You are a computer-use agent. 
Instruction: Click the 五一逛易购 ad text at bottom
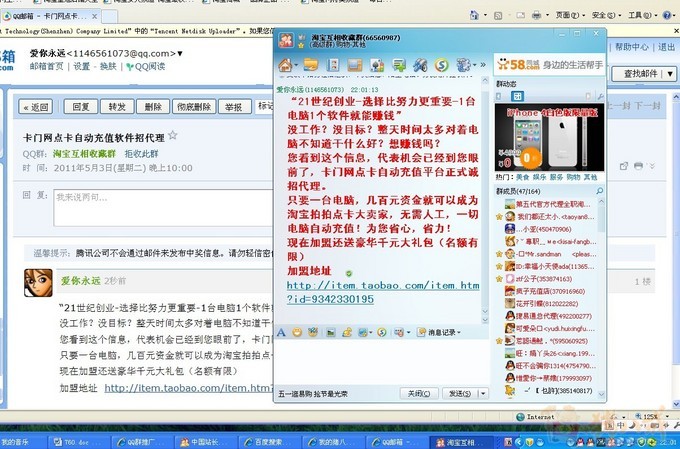[x=313, y=394]
